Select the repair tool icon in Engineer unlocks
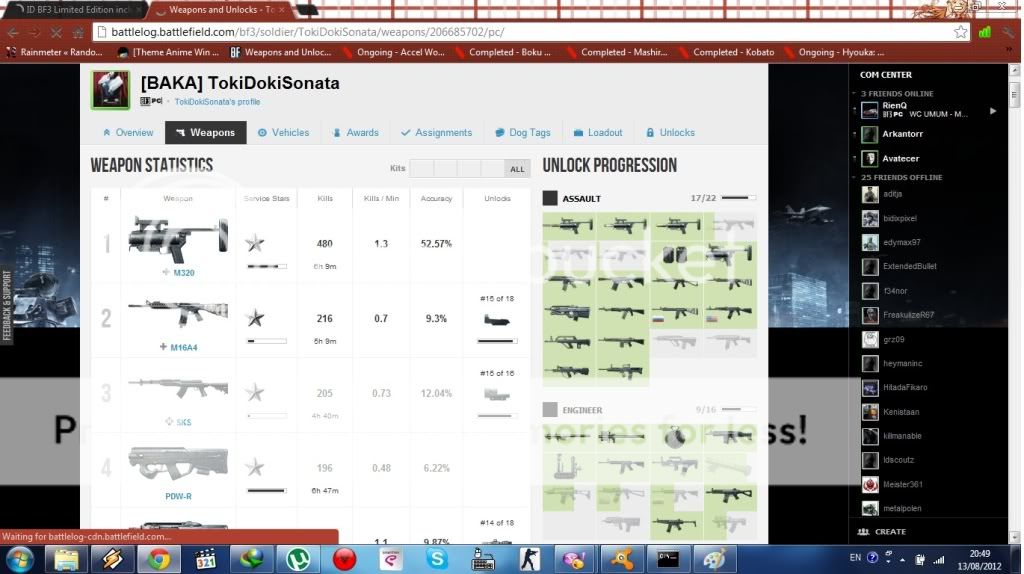Screen dimensions: 1024x574 (567, 466)
